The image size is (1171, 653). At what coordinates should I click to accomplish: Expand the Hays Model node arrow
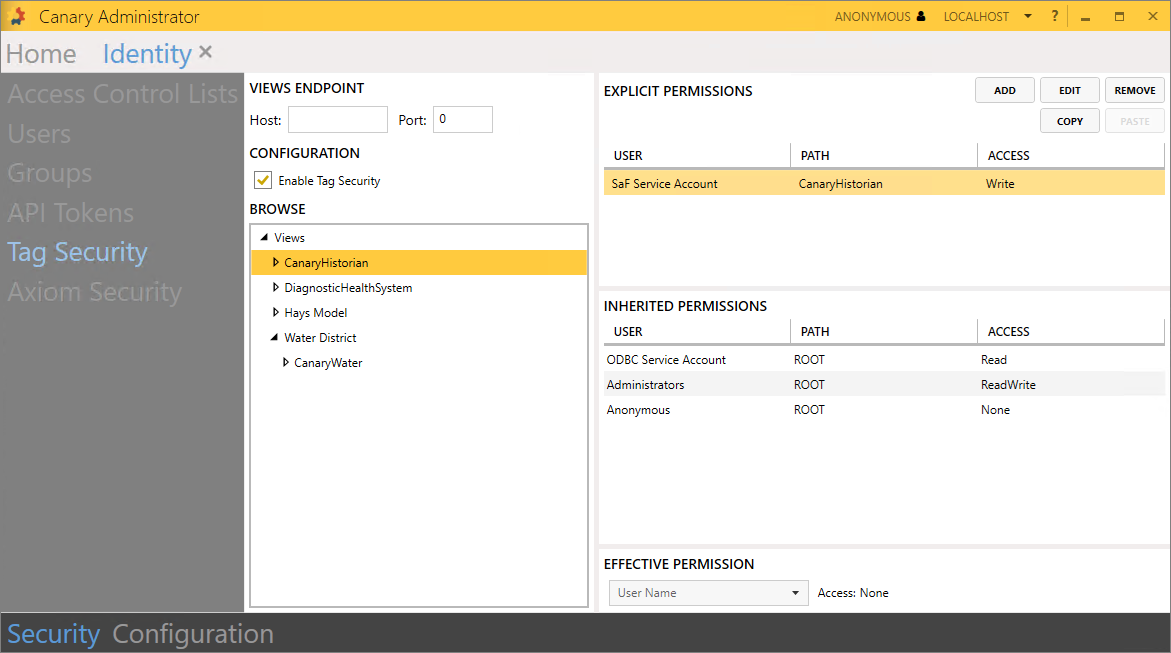coord(276,312)
